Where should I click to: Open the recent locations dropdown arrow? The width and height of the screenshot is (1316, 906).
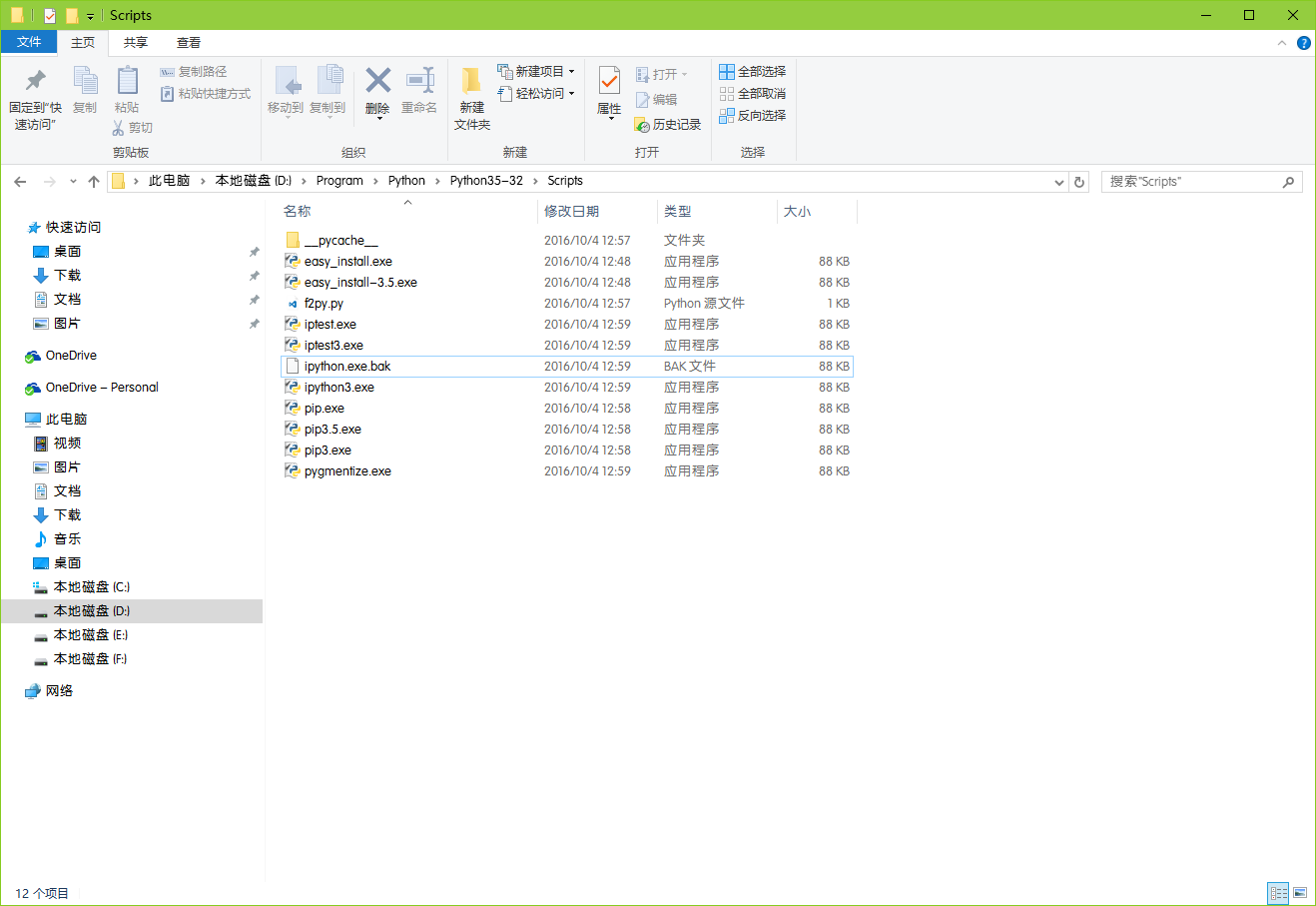(73, 182)
